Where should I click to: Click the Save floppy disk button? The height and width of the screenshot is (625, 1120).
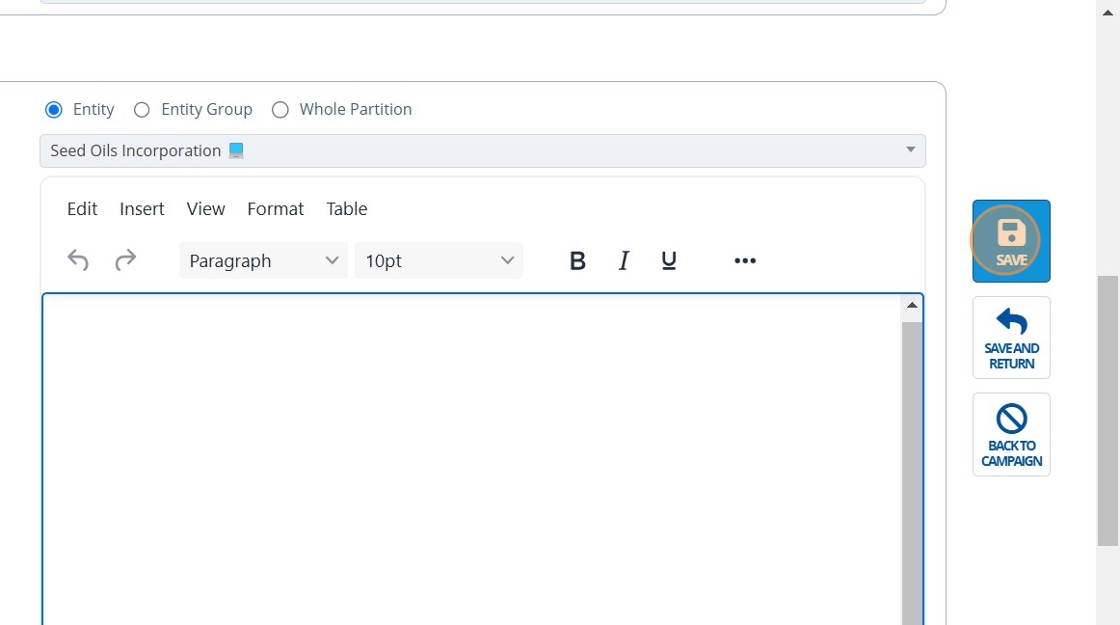click(x=1011, y=241)
